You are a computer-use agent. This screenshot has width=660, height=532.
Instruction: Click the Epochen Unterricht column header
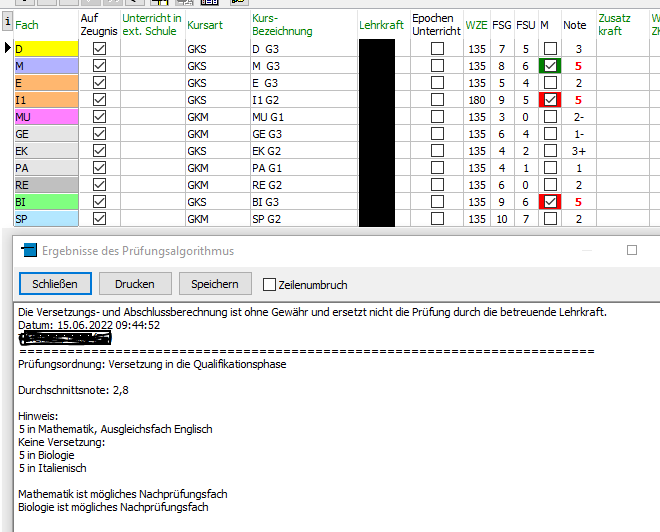click(x=436, y=25)
